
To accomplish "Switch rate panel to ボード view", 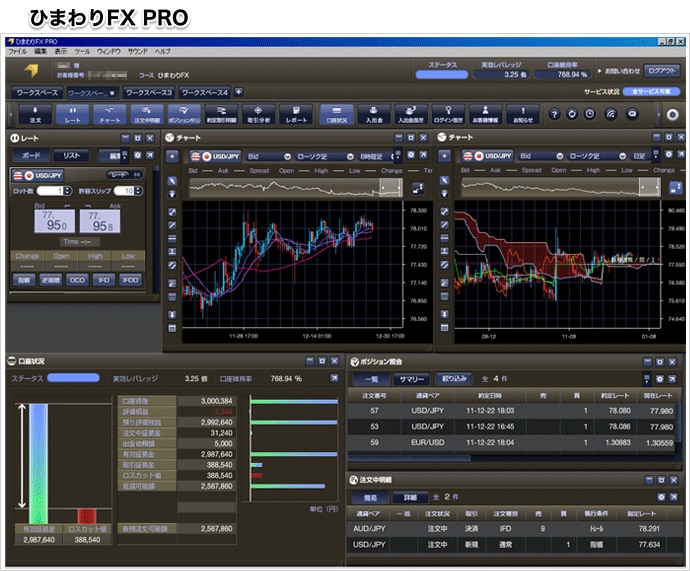I will [31, 155].
